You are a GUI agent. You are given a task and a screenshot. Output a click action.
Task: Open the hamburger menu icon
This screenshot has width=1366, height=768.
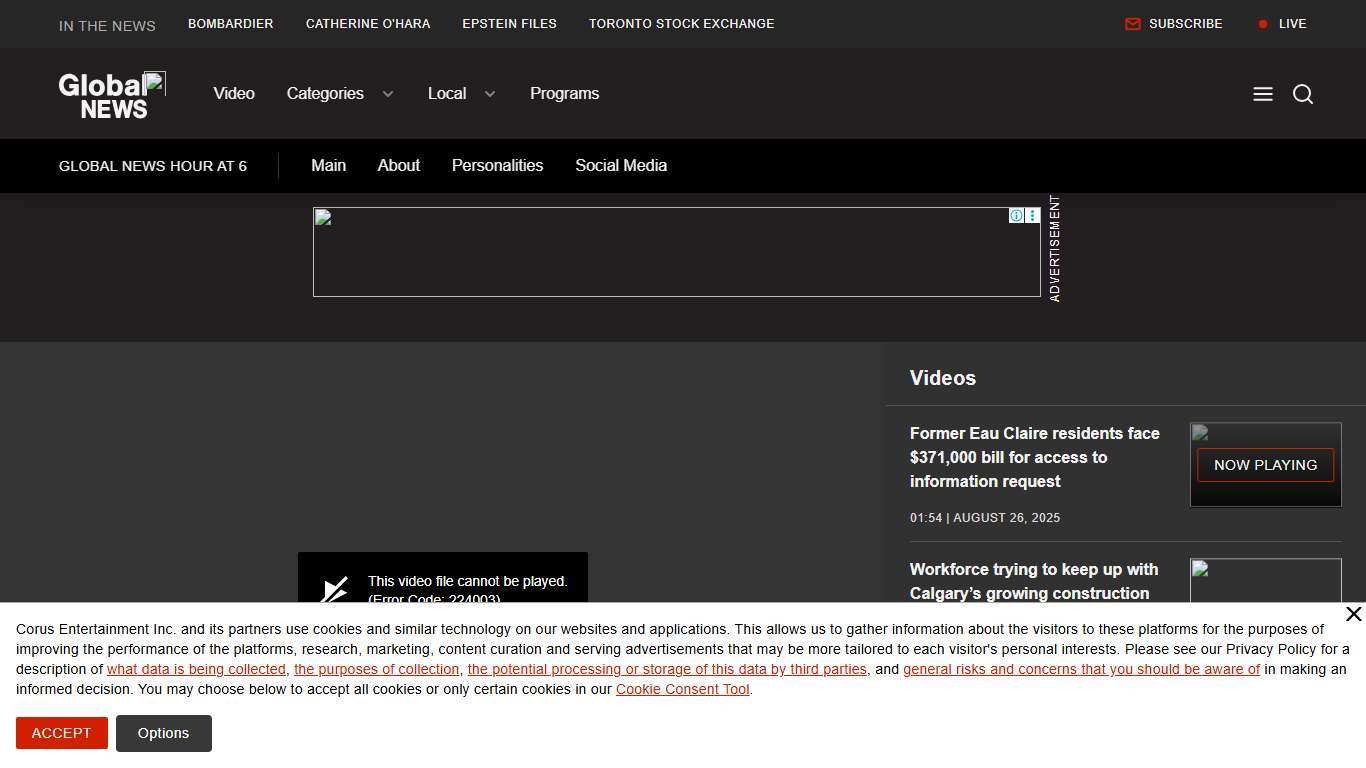(1263, 94)
